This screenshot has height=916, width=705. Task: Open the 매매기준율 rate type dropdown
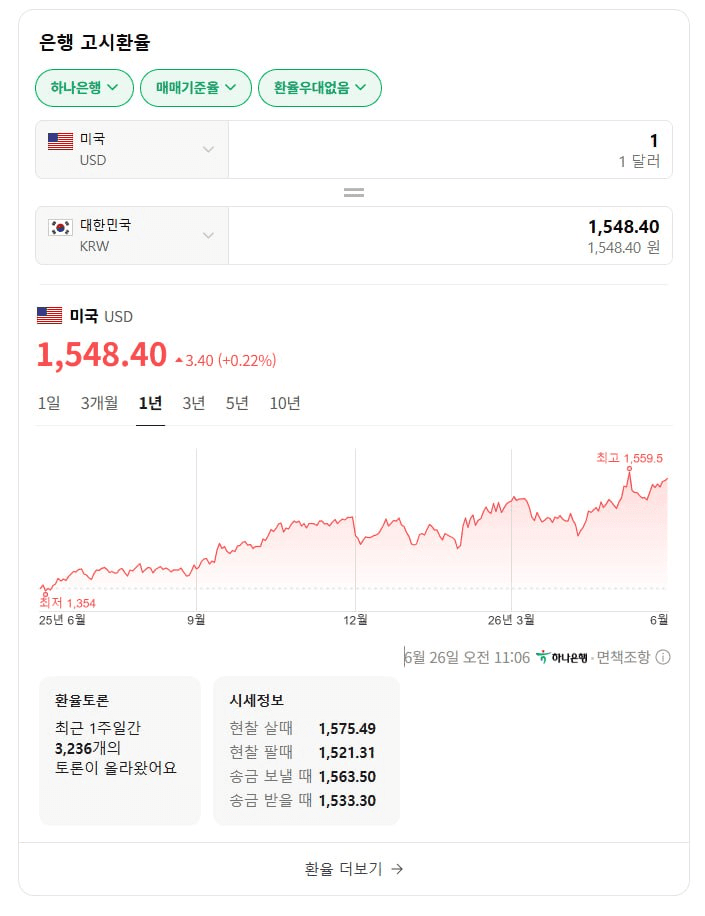point(196,88)
